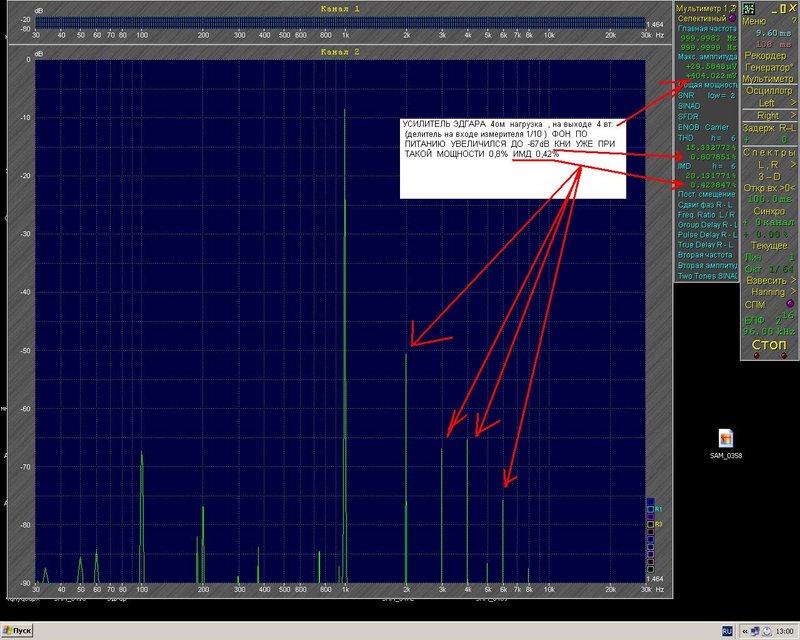
Task: Open the Меню menu
Action: (x=754, y=21)
